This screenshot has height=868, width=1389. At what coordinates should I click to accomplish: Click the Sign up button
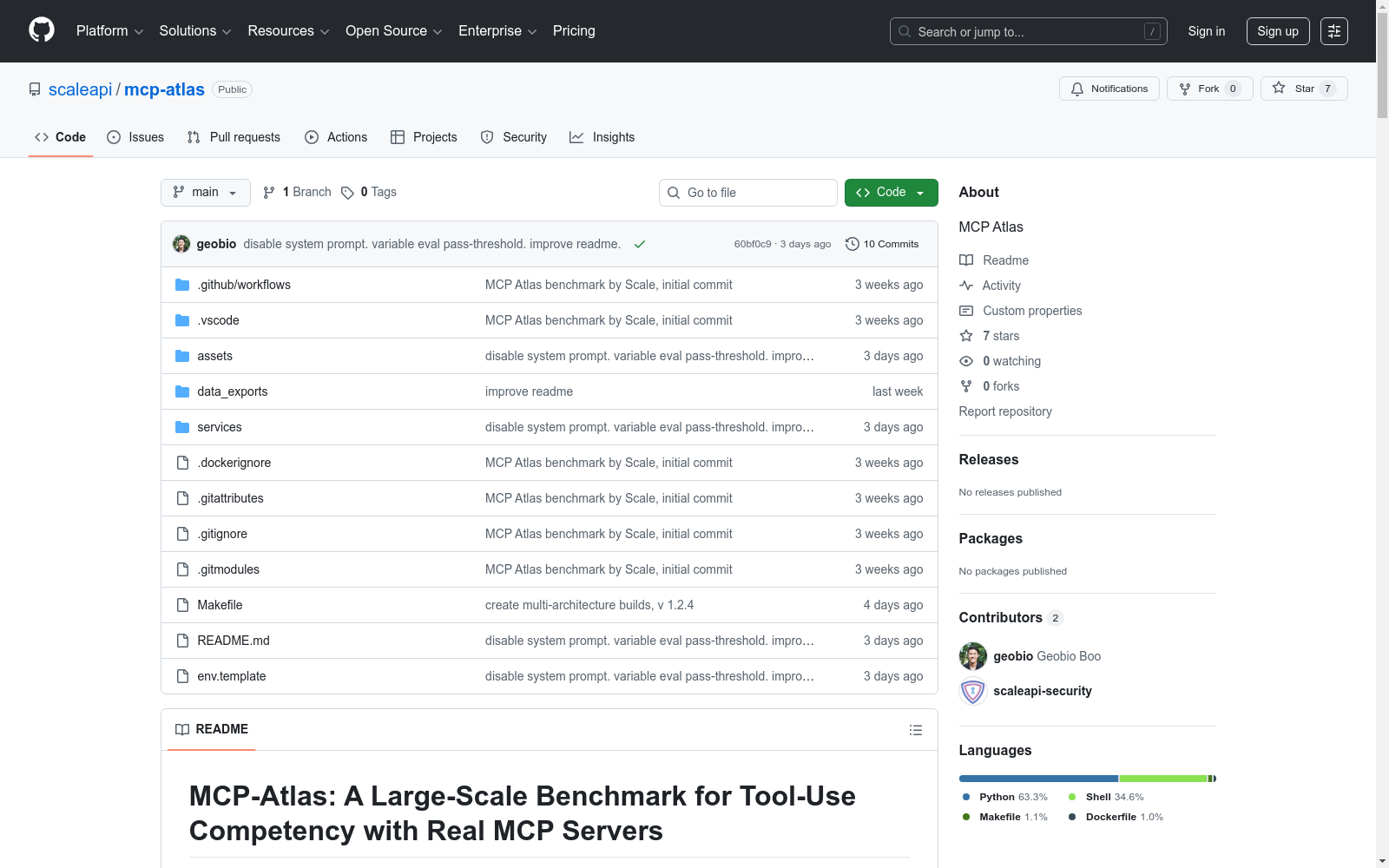pos(1278,31)
